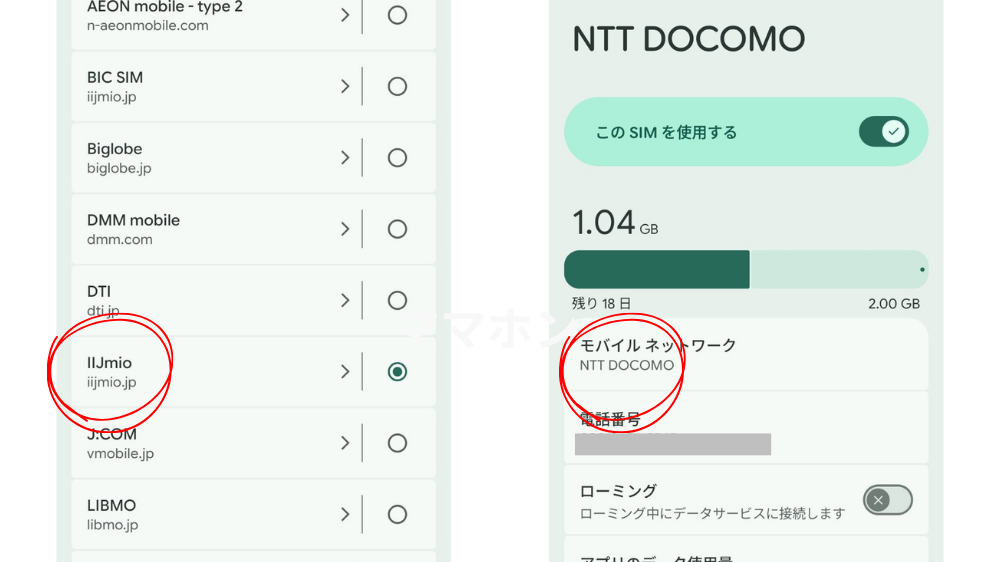Select the BIC SIM radio button
The image size is (1000, 562).
pyautogui.click(x=397, y=86)
